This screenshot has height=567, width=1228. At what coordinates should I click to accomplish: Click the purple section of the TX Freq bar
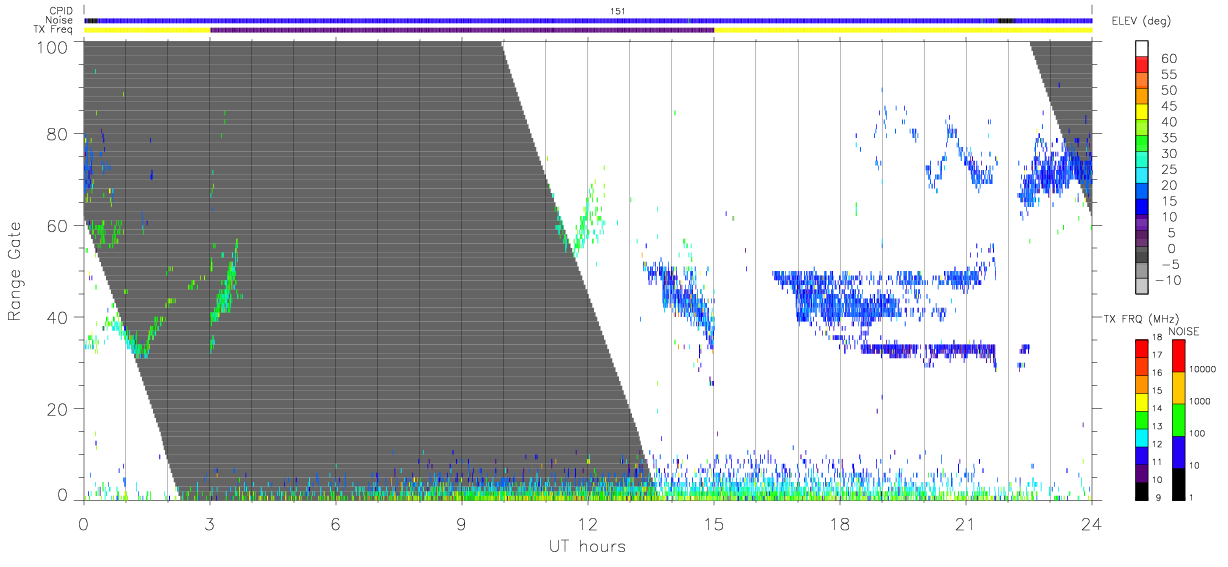462,30
